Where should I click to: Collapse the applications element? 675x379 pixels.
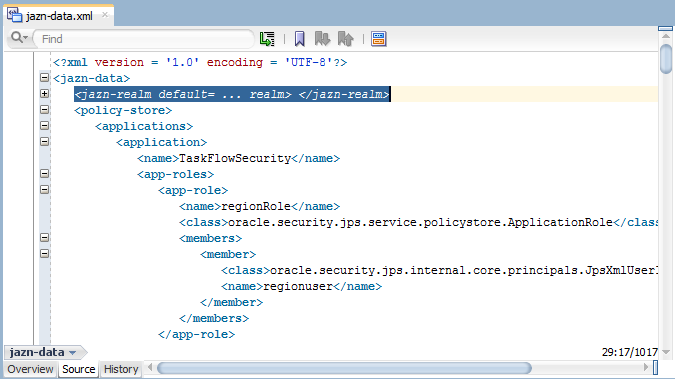(x=44, y=125)
